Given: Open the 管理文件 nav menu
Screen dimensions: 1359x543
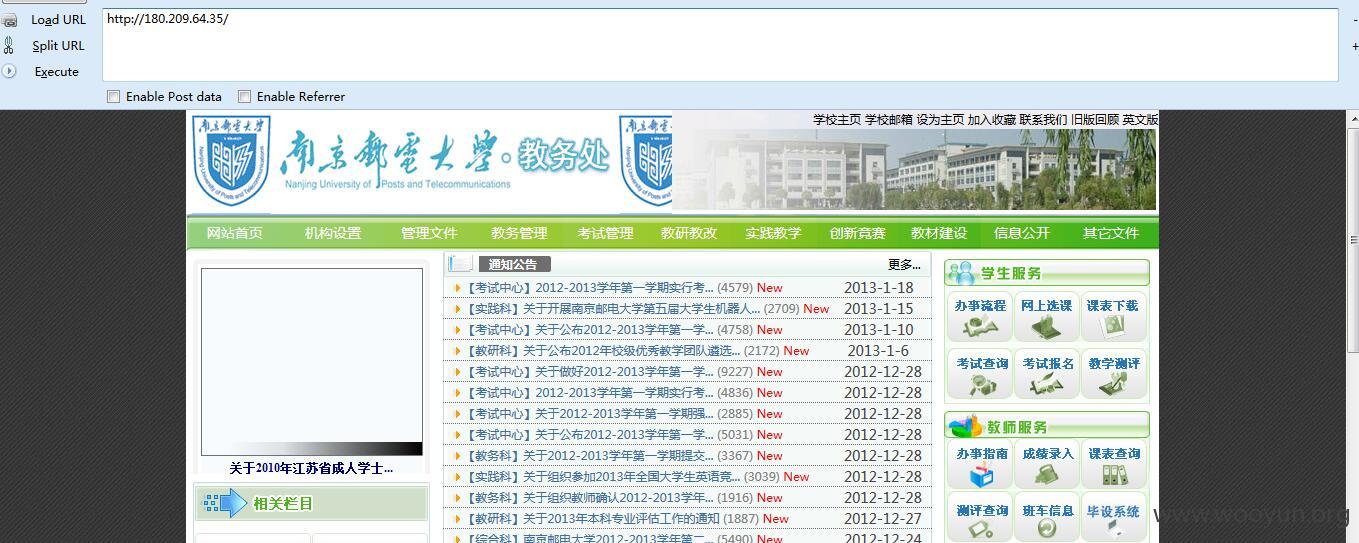Looking at the screenshot, I should (429, 233).
